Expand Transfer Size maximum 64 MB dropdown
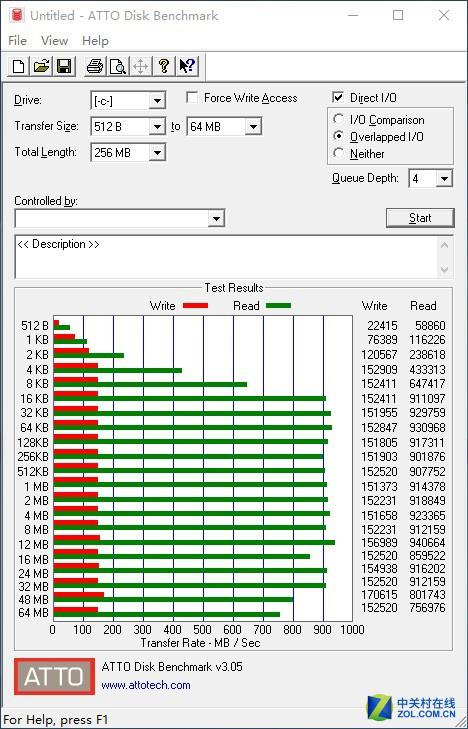The image size is (468, 729). 253,126
